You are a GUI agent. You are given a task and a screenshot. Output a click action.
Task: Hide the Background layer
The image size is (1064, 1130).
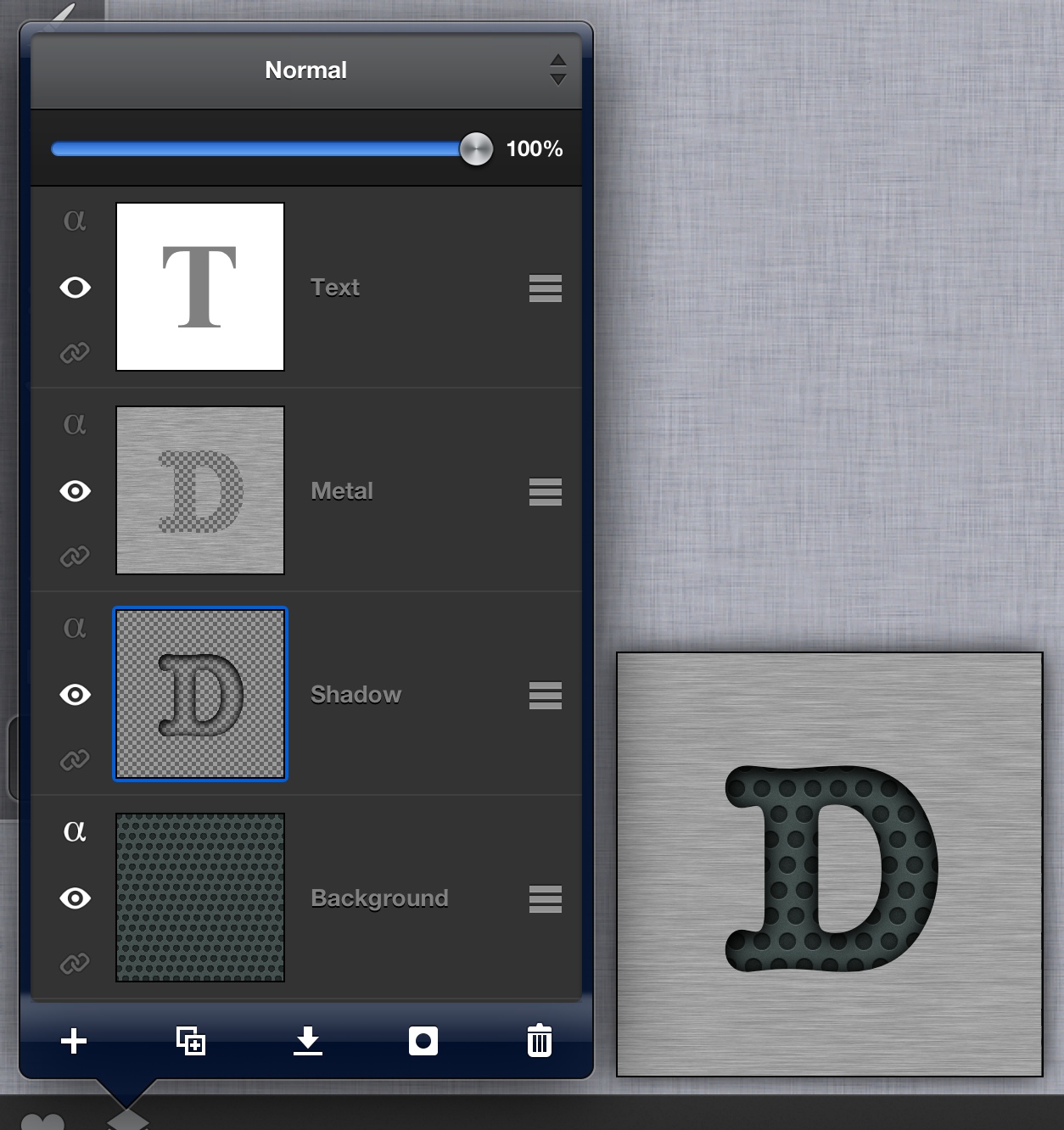tap(76, 898)
